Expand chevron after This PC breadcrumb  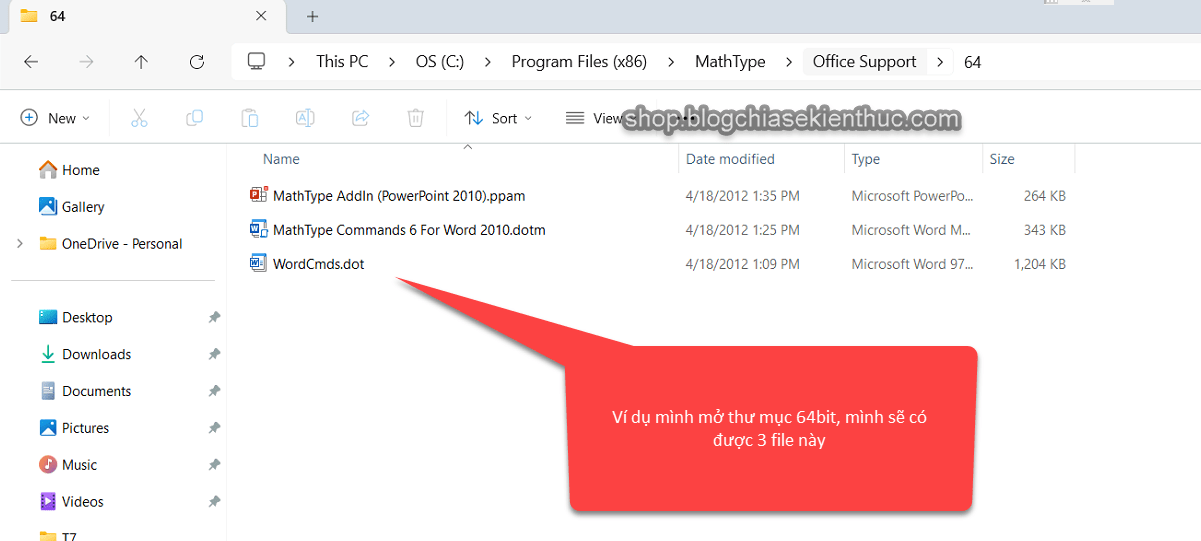(x=391, y=62)
